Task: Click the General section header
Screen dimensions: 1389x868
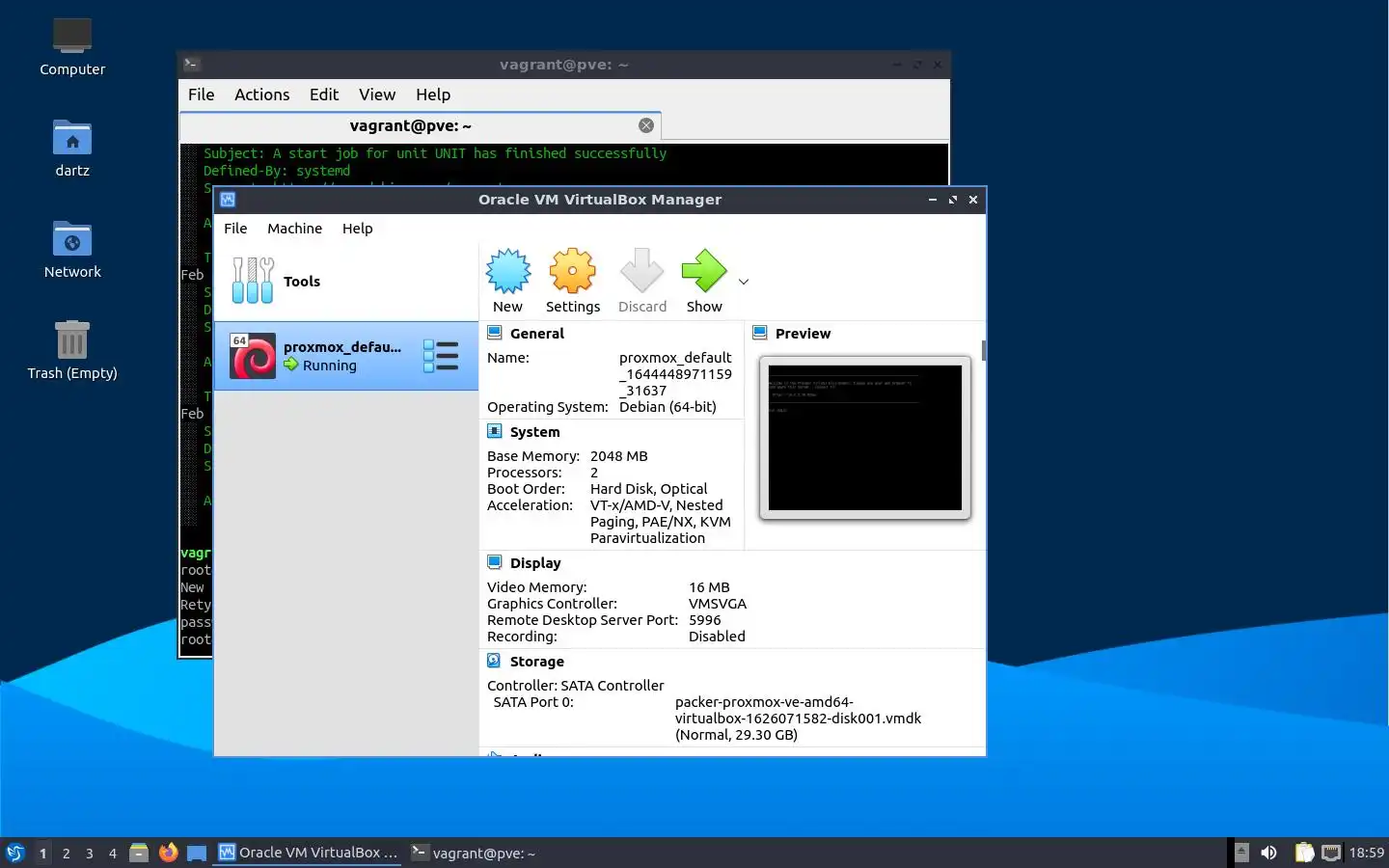Action: coord(537,333)
